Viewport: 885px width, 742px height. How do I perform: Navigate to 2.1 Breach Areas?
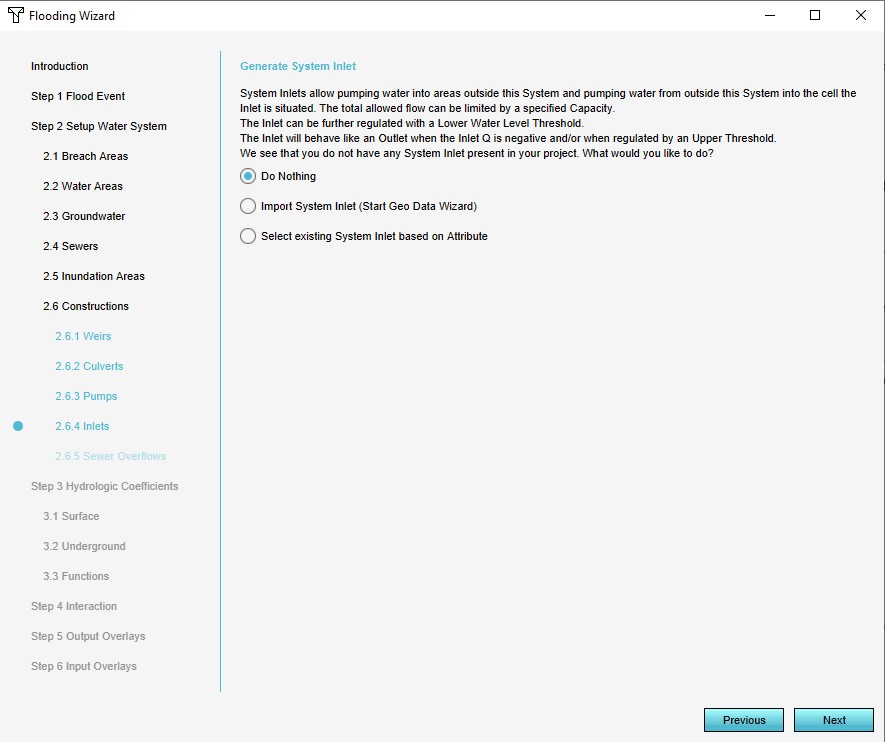tap(85, 156)
